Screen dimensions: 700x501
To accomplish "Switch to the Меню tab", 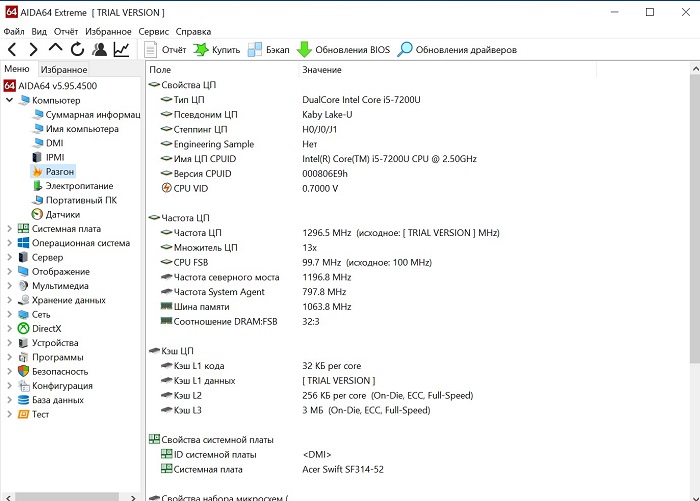I will point(17,69).
